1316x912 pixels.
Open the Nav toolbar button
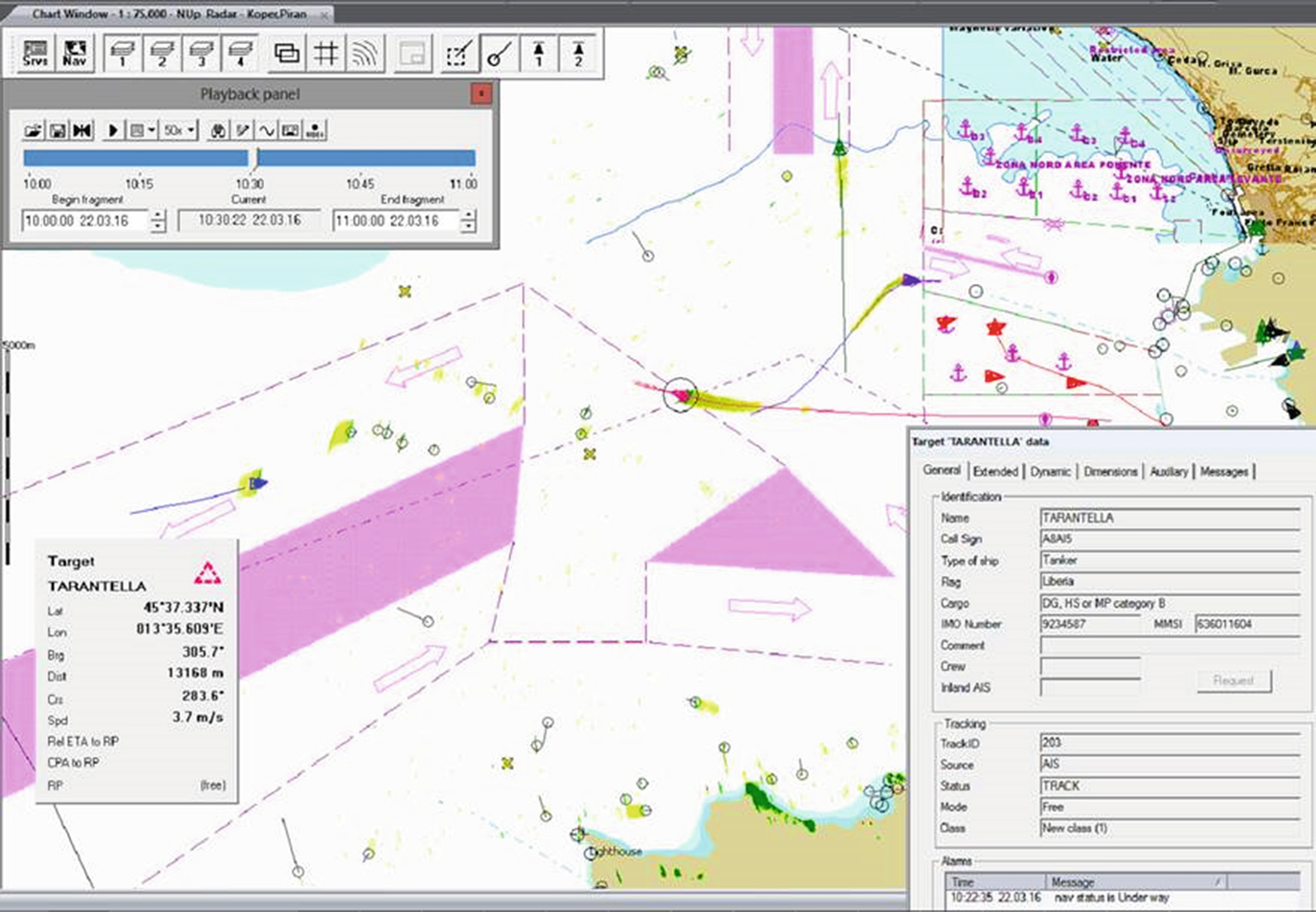click(x=75, y=53)
